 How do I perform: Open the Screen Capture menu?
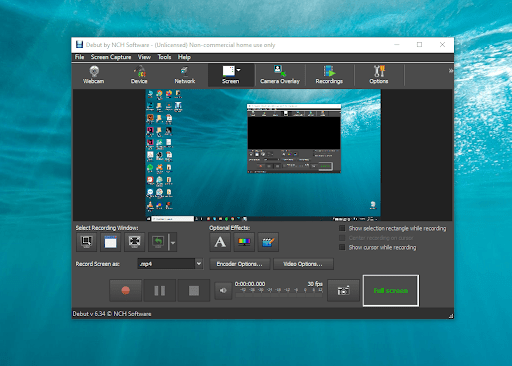click(x=111, y=57)
